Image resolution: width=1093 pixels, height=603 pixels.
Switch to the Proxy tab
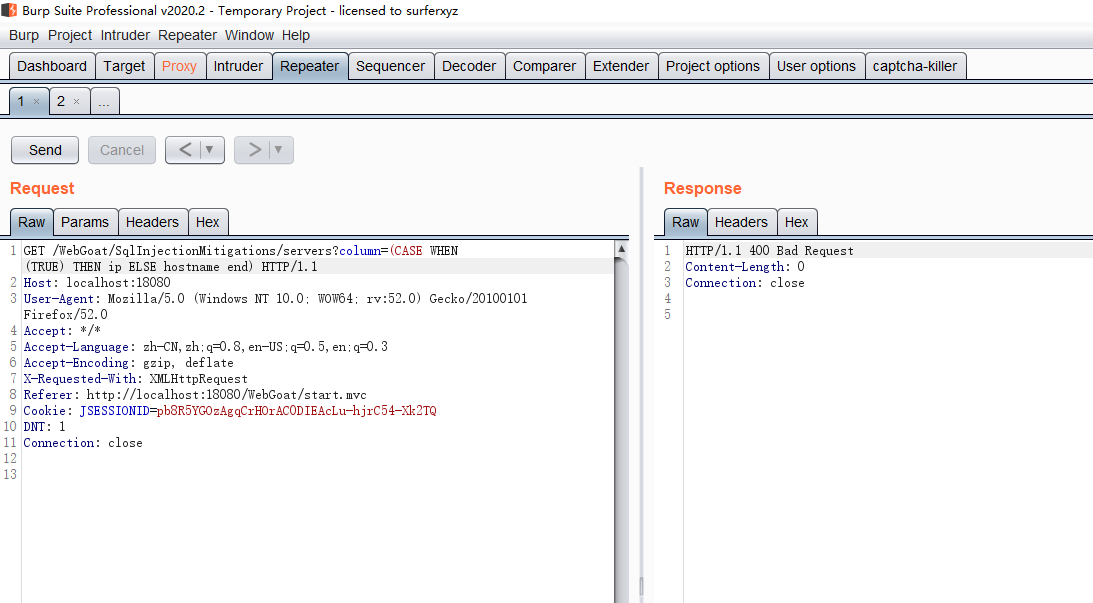(x=179, y=66)
